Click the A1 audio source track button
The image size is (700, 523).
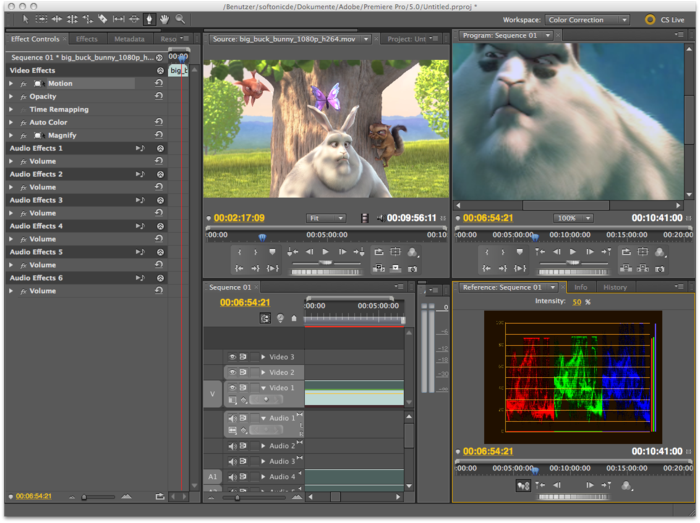212,477
